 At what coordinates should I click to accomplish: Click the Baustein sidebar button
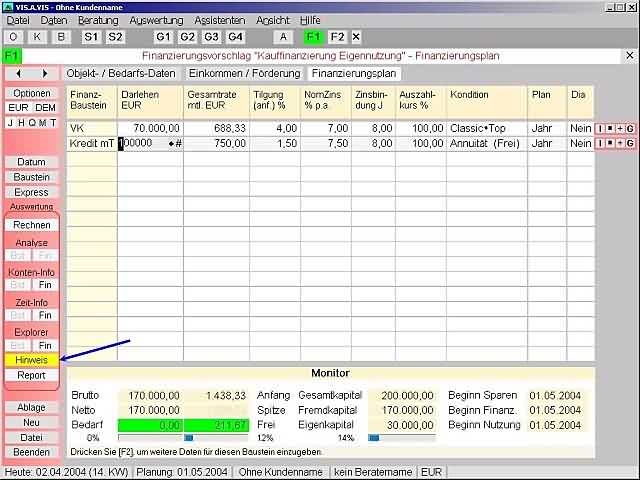[x=31, y=177]
